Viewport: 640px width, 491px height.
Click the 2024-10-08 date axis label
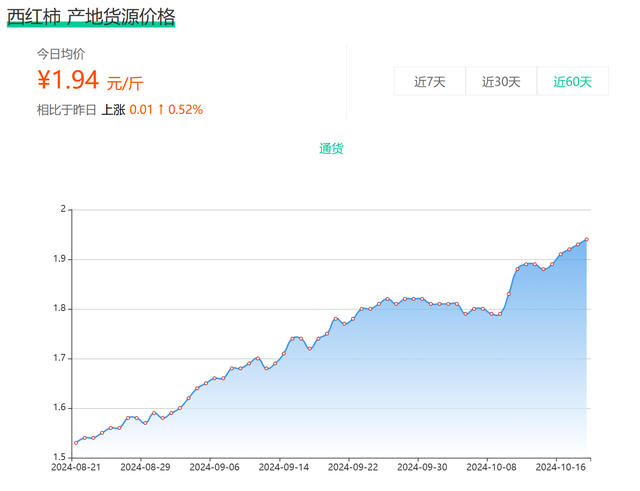(490, 467)
